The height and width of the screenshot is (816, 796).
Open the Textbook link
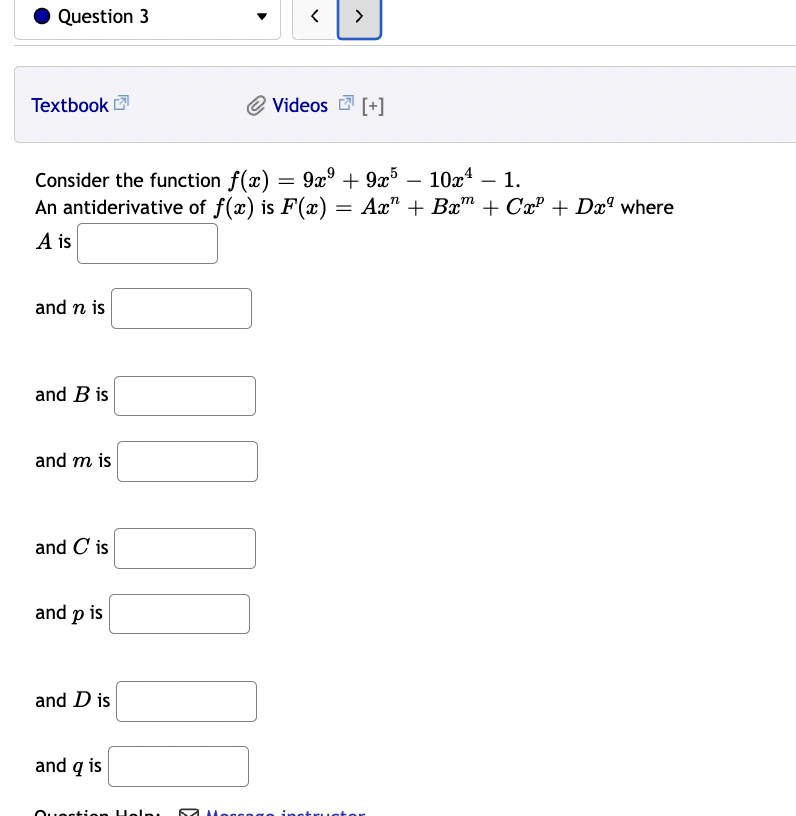70,105
